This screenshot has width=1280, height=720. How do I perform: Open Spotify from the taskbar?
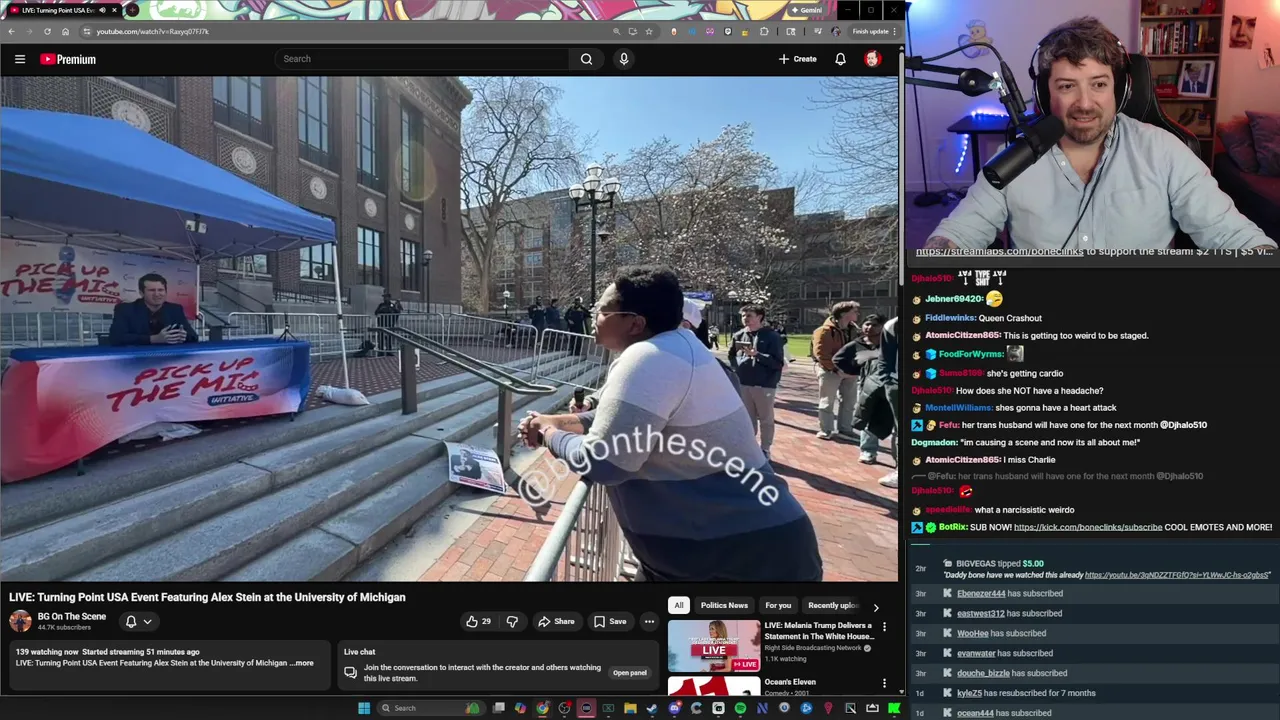740,708
